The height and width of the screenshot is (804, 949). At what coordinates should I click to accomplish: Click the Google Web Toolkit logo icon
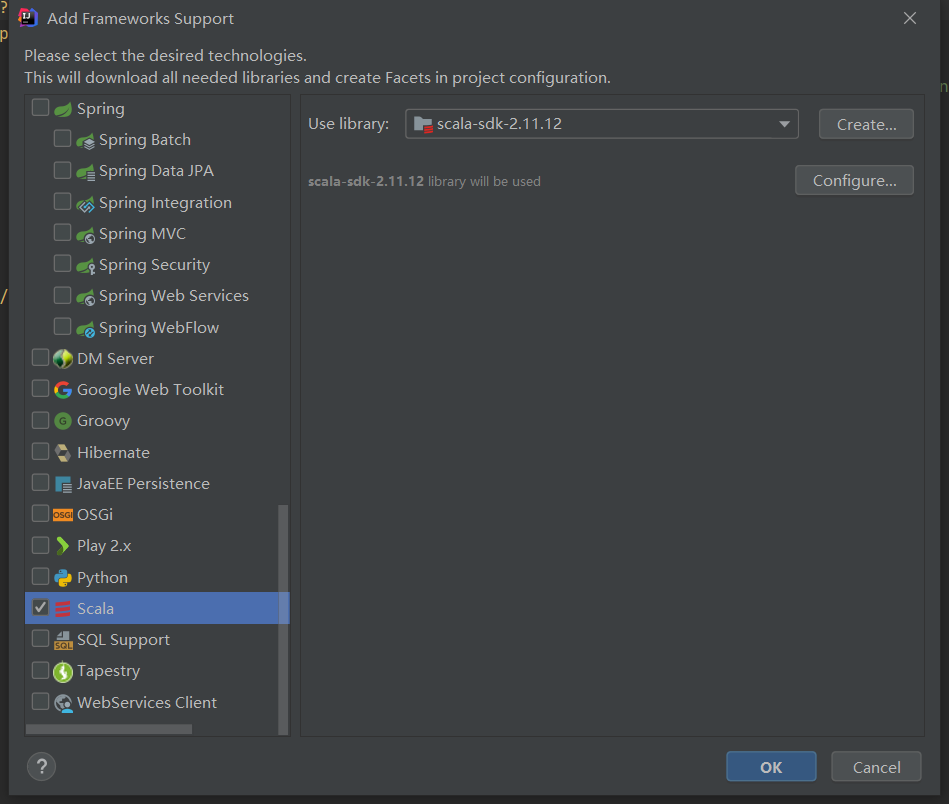coord(63,390)
